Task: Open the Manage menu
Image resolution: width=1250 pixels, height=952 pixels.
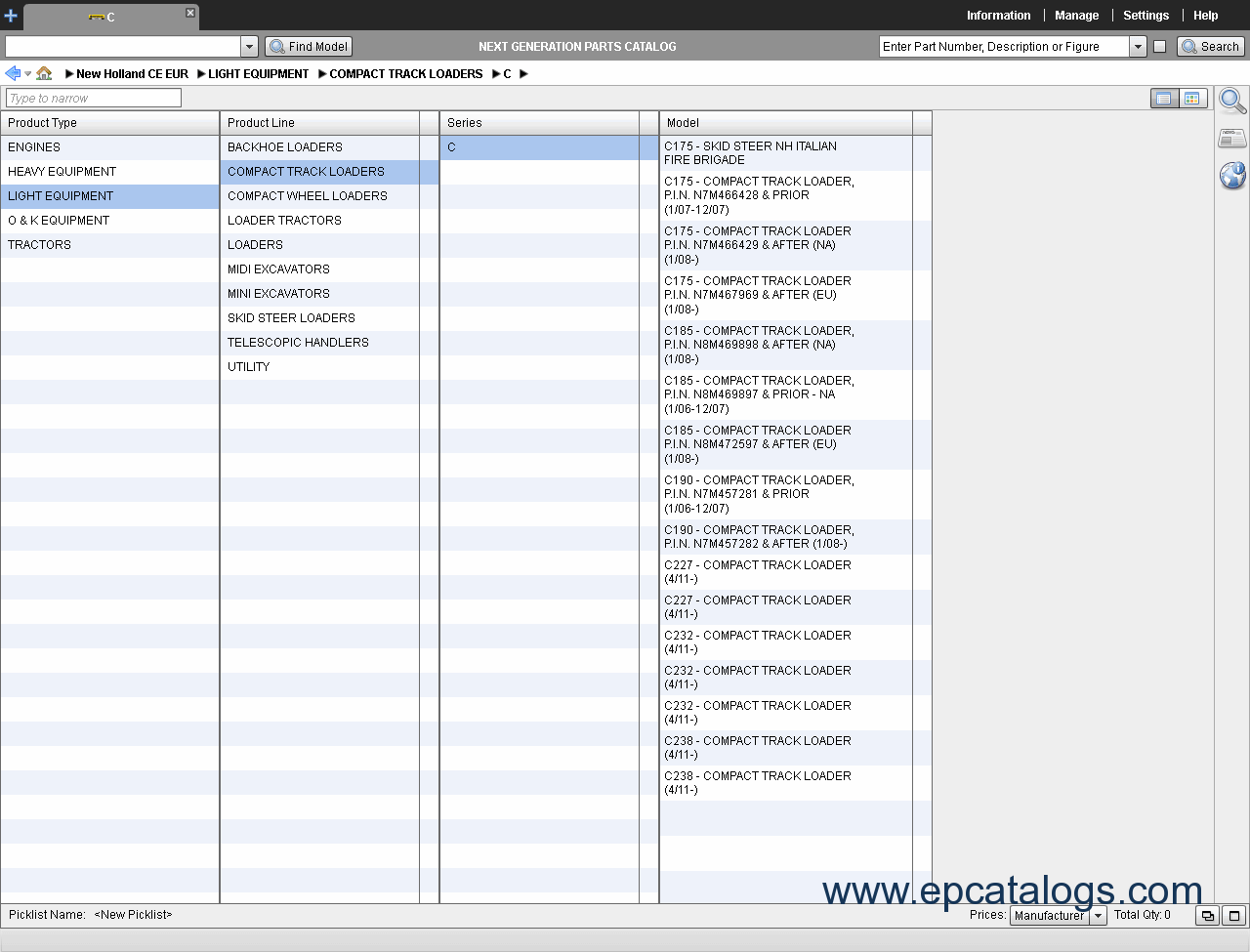Action: 1076,16
